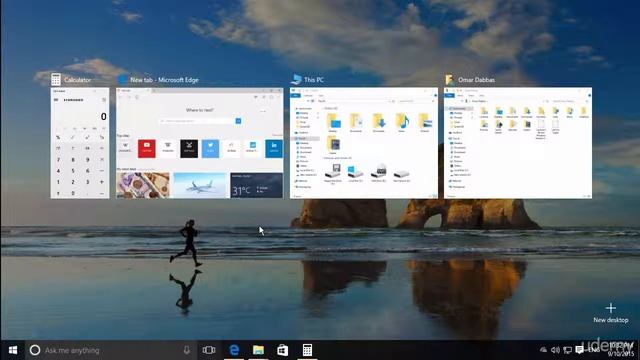Open the Windows Start menu
The image size is (640, 360).
13,350
